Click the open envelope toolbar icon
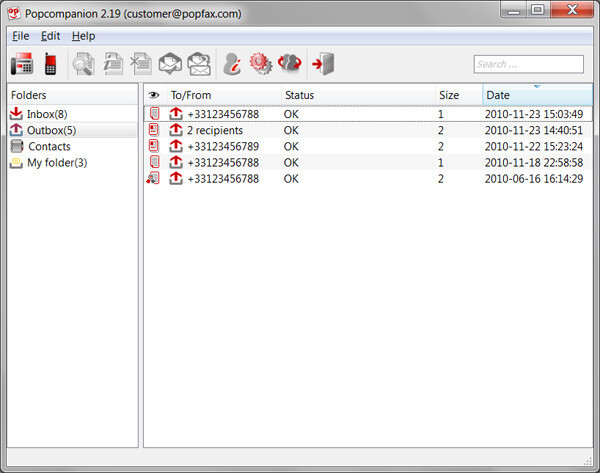This screenshot has height=473, width=600. [x=170, y=65]
